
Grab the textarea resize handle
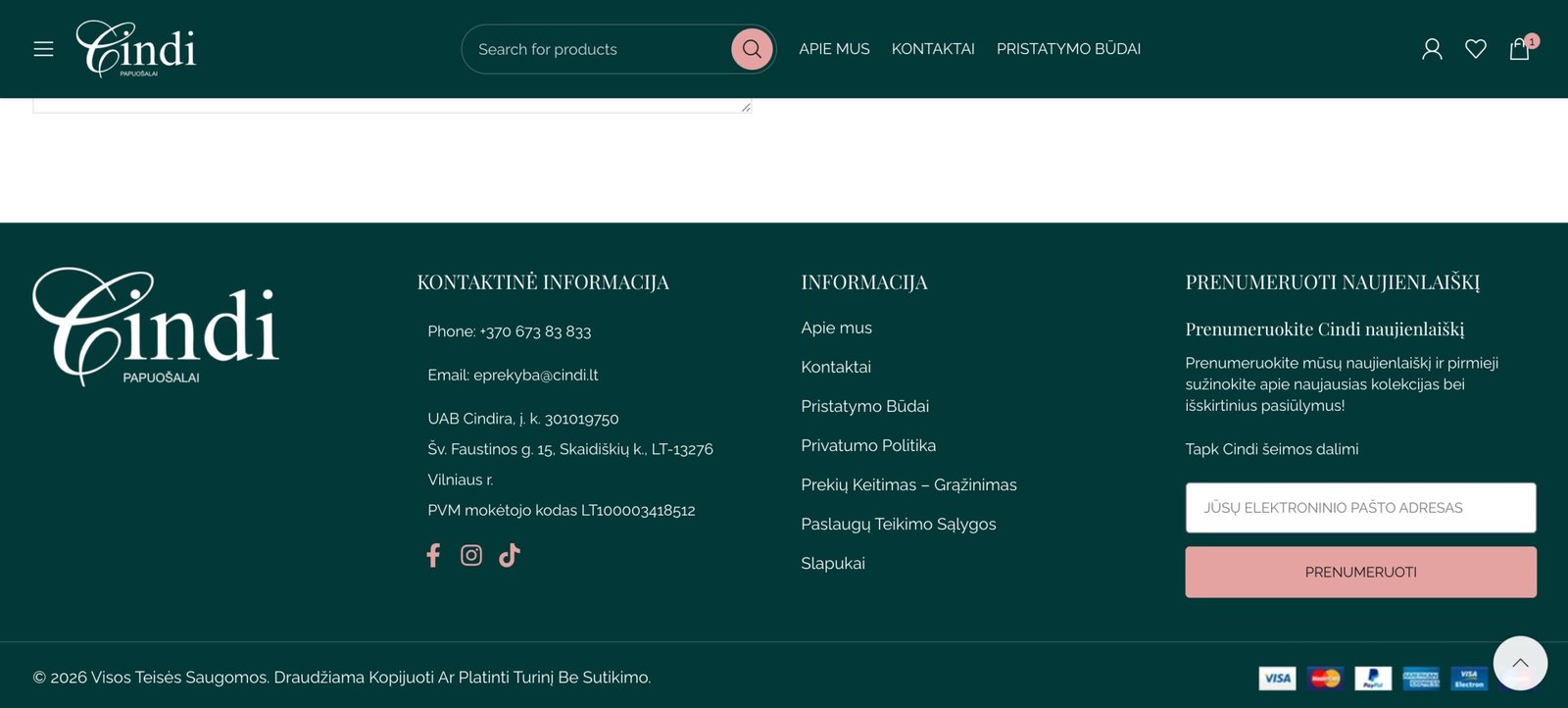[x=746, y=107]
